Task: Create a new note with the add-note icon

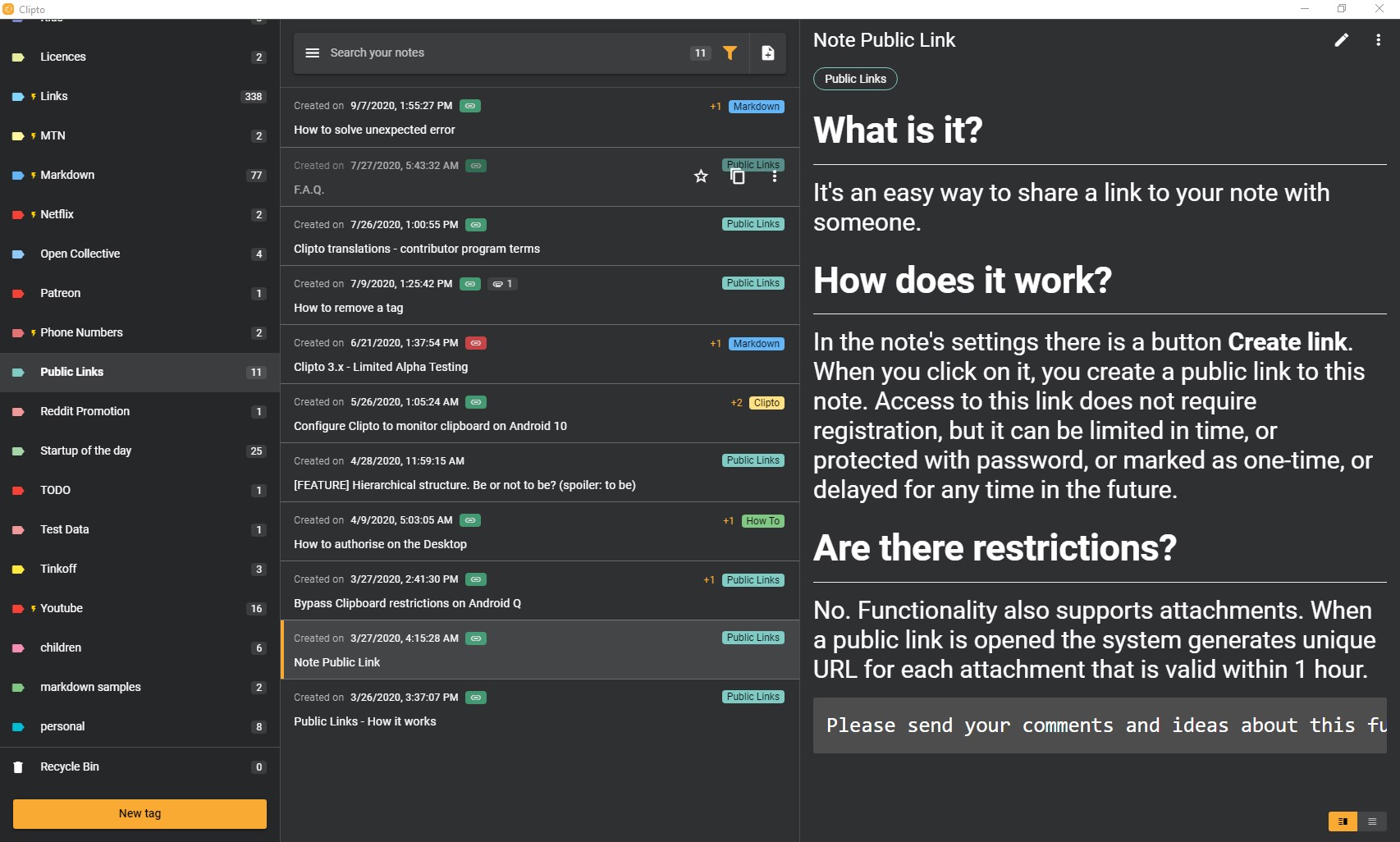Action: [768, 53]
